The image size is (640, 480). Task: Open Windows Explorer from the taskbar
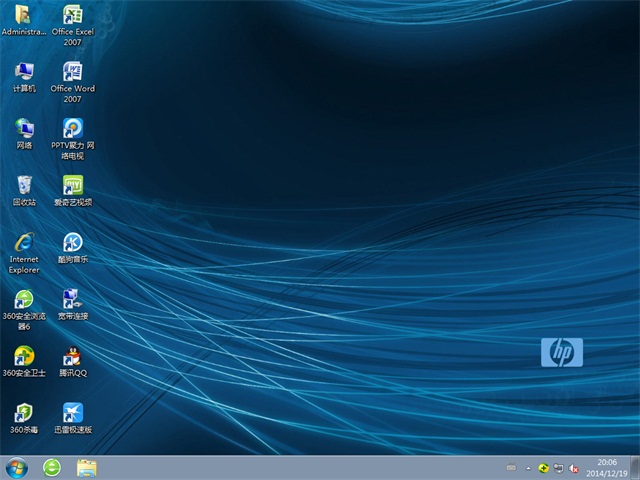click(87, 467)
